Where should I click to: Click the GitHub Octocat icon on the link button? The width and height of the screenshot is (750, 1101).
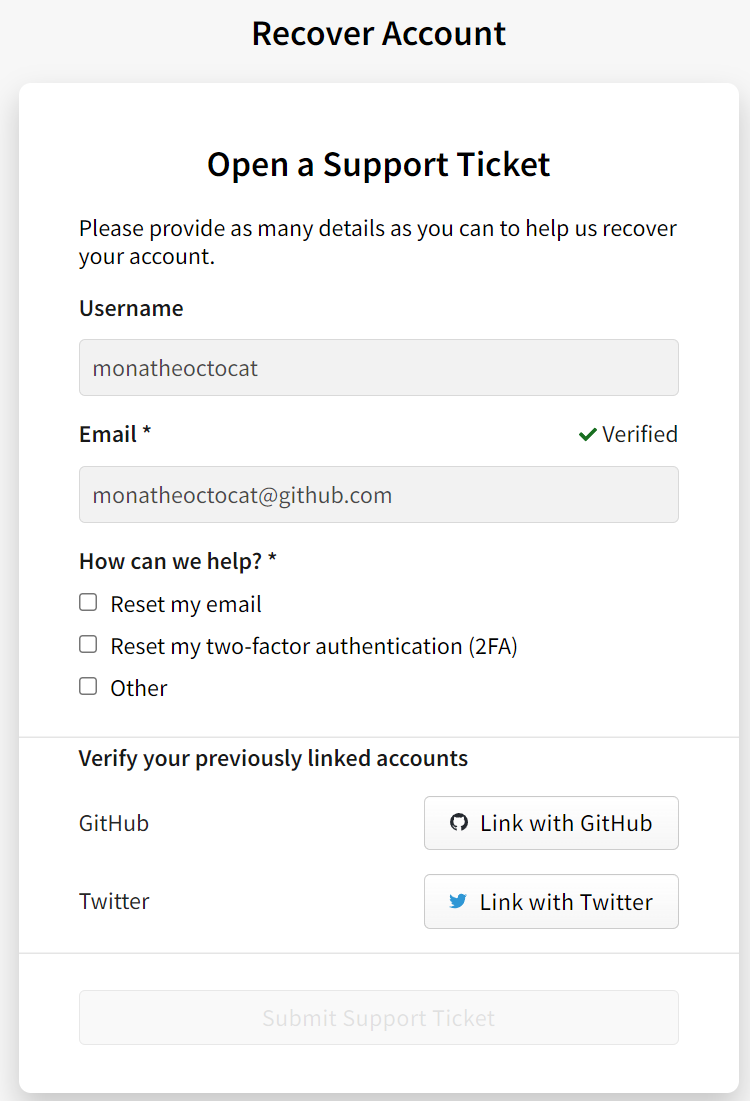pos(460,823)
